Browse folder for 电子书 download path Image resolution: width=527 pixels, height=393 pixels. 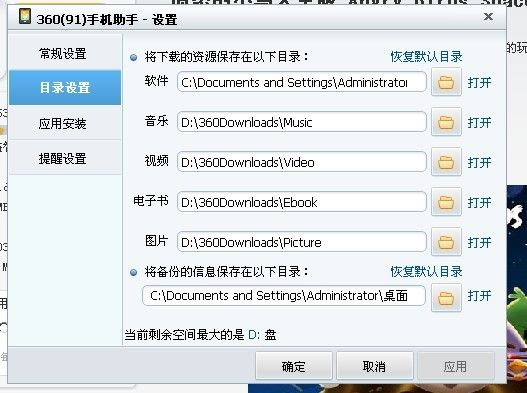pyautogui.click(x=446, y=202)
